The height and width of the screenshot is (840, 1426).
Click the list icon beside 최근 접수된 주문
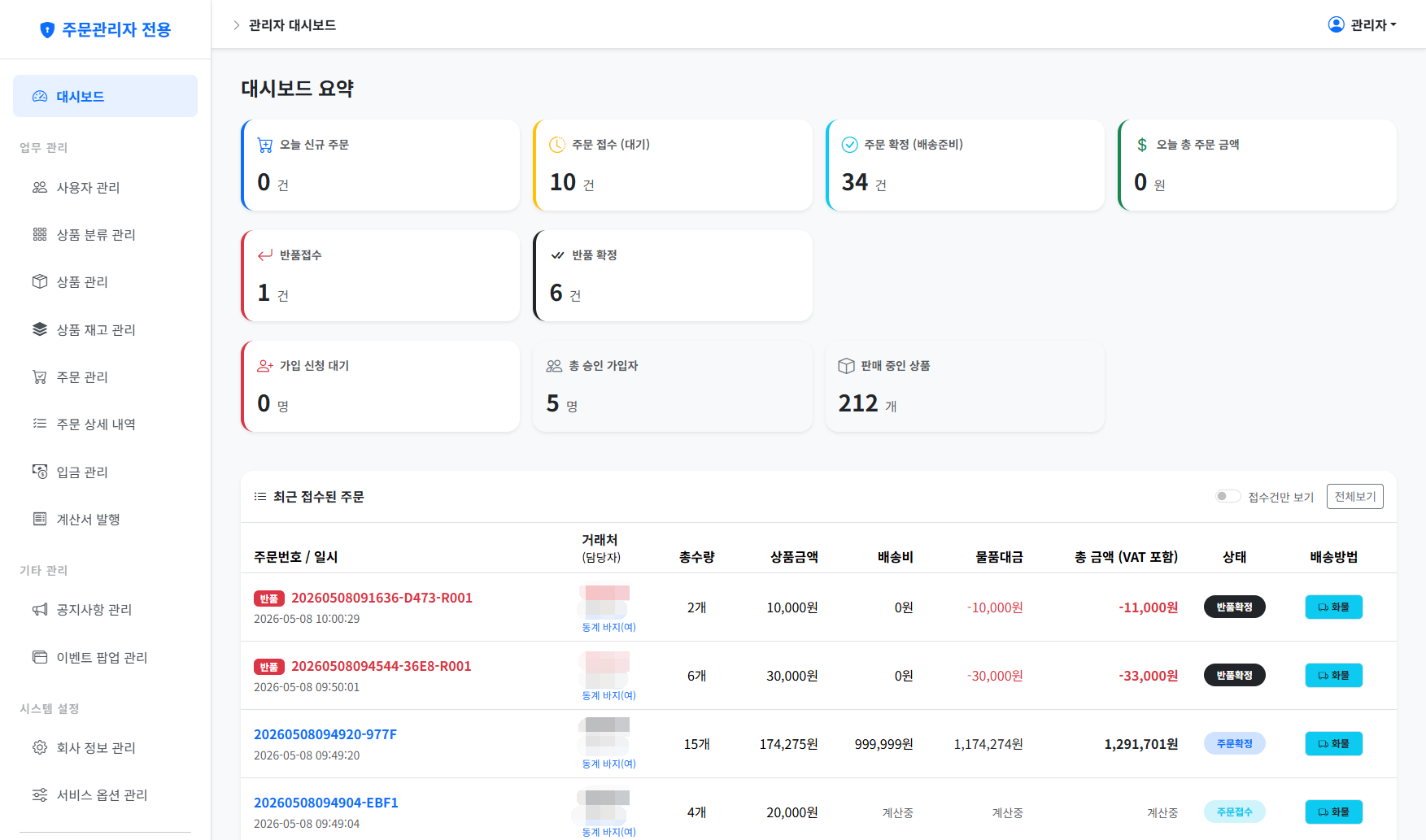[x=260, y=496]
